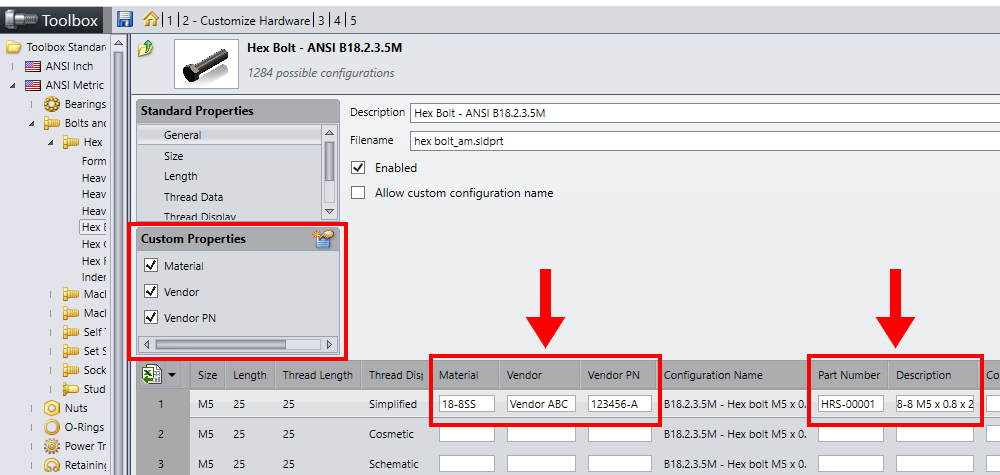Add a new custom property icon
The height and width of the screenshot is (475, 1000).
coord(323,239)
